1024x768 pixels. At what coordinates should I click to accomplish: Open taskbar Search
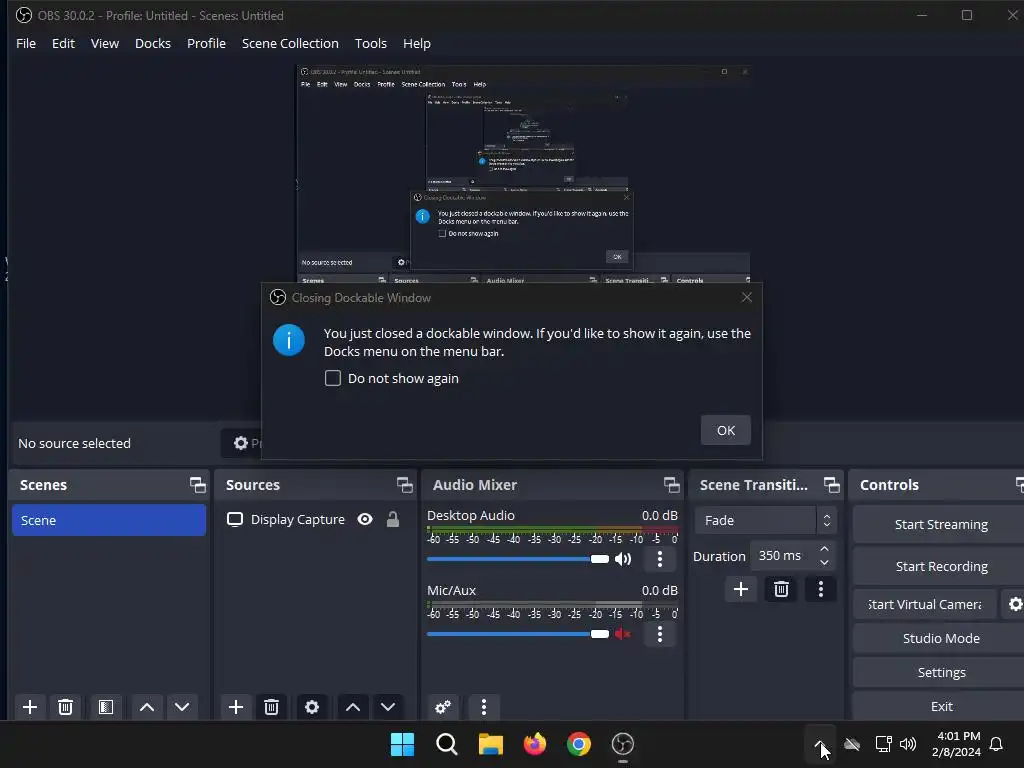coord(447,744)
